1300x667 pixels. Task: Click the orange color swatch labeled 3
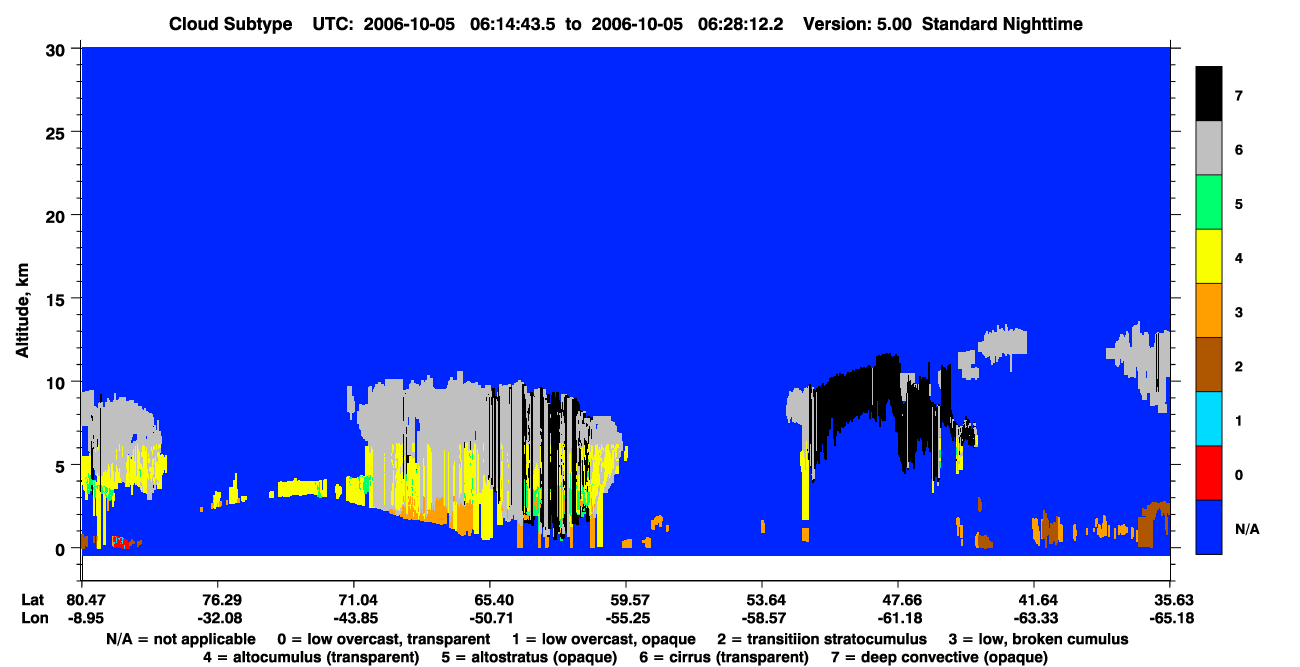click(x=1209, y=311)
